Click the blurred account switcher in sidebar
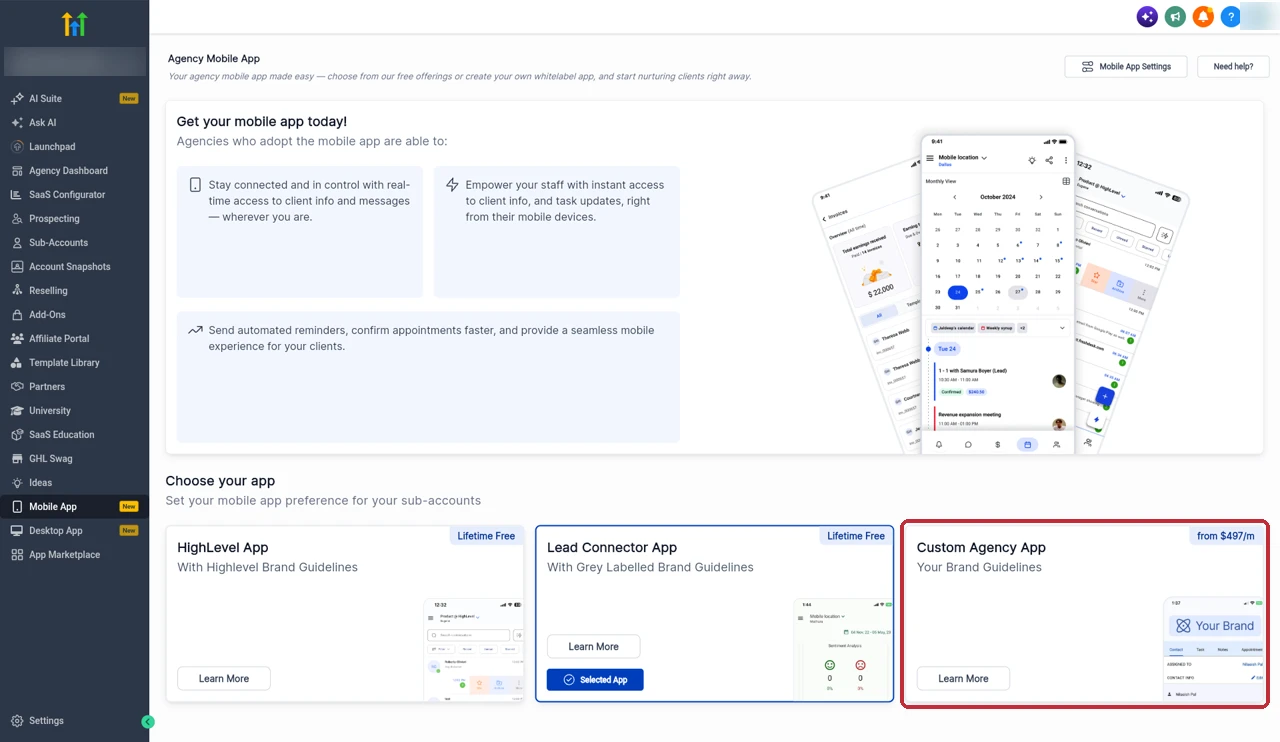The image size is (1280, 742). coord(74,61)
